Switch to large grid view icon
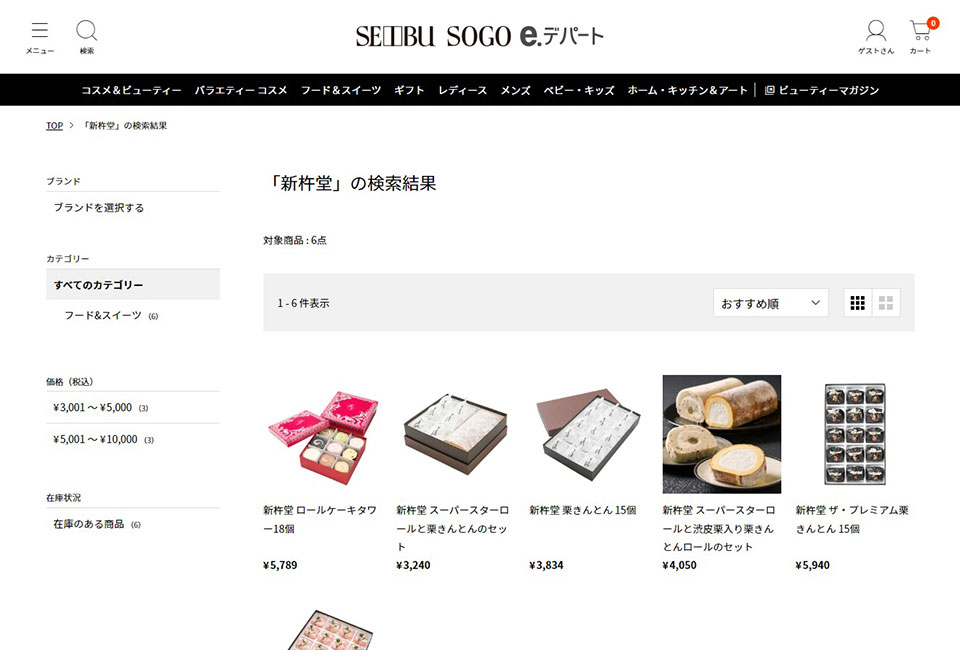The height and width of the screenshot is (650, 960). 886,303
